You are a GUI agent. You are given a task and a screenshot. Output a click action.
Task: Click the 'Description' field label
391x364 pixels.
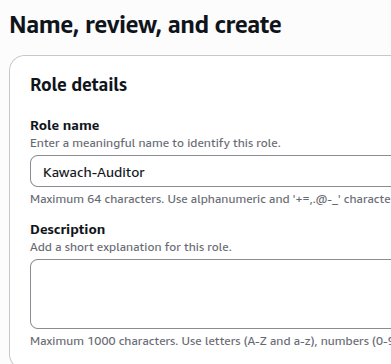click(68, 230)
